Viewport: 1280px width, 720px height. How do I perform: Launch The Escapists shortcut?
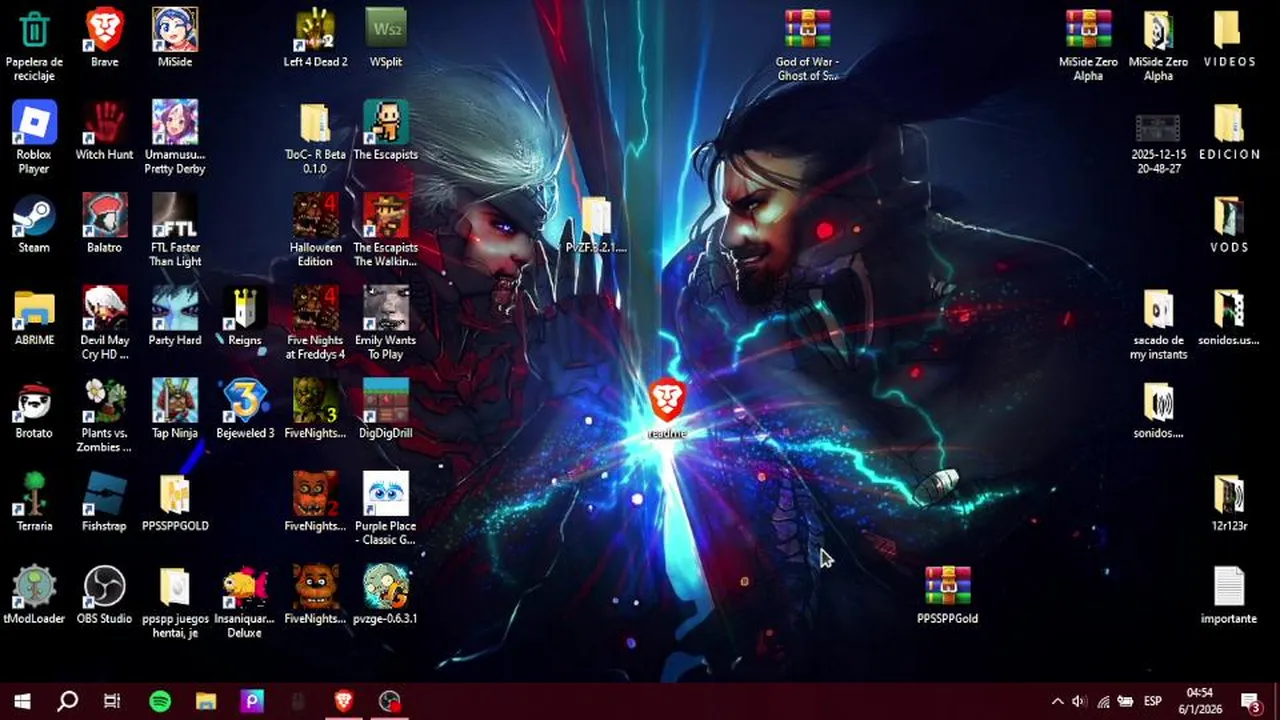[x=385, y=131]
